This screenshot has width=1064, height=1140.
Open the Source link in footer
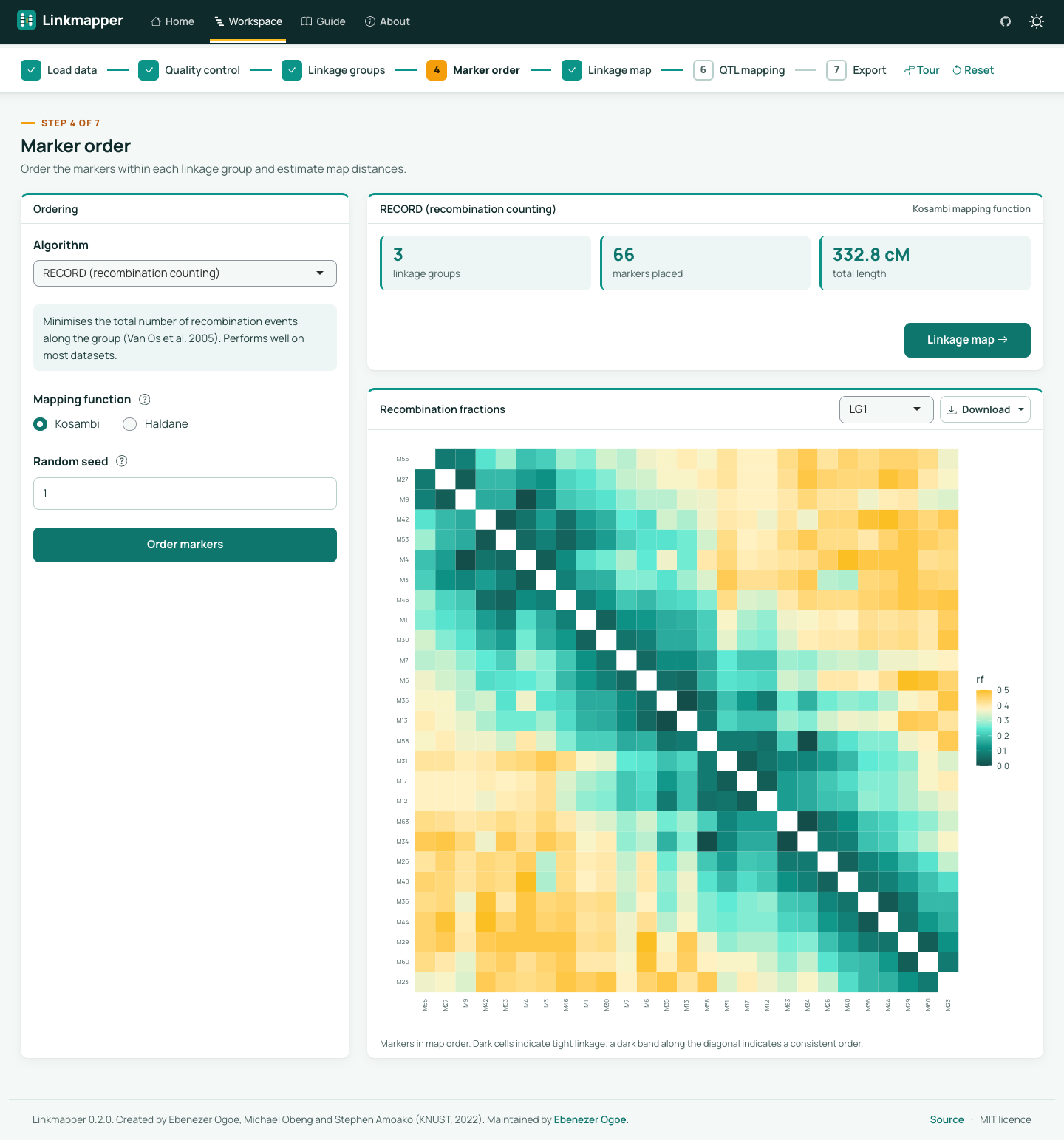coord(947,1119)
